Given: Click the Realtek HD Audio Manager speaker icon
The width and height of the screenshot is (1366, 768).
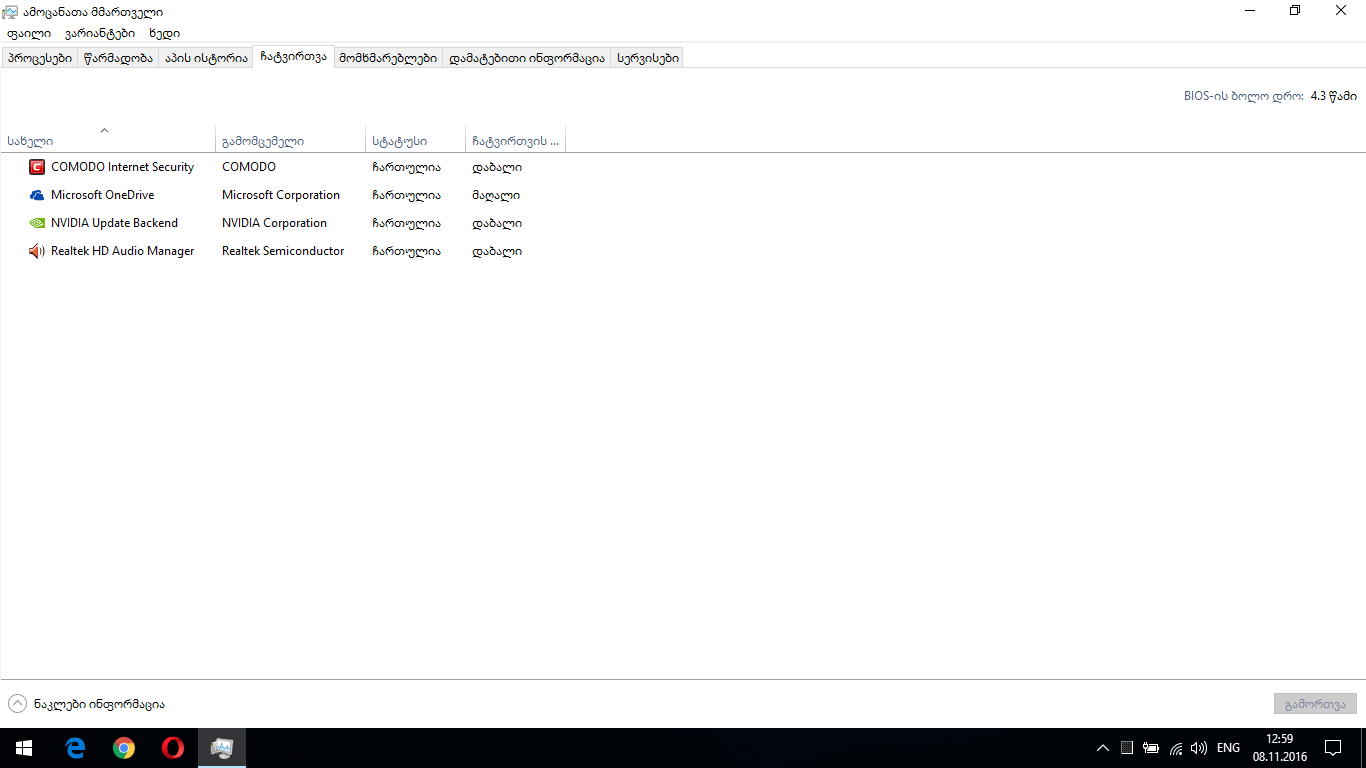Looking at the screenshot, I should click(x=37, y=251).
